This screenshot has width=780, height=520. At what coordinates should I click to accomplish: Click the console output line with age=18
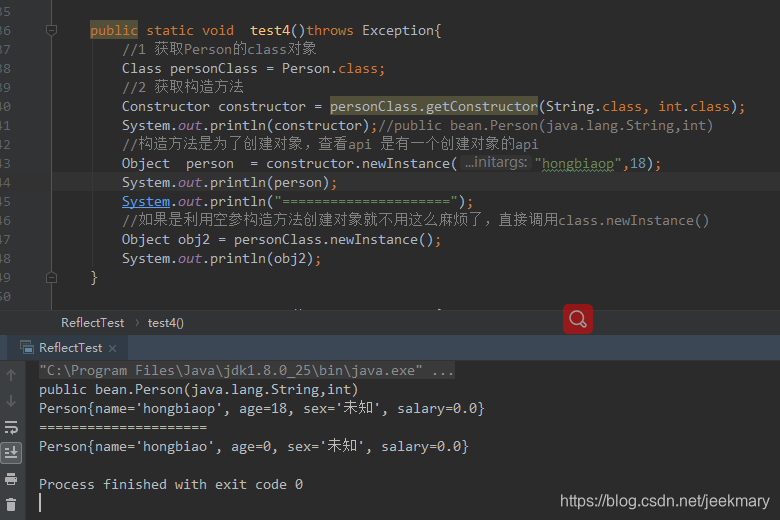click(261, 409)
